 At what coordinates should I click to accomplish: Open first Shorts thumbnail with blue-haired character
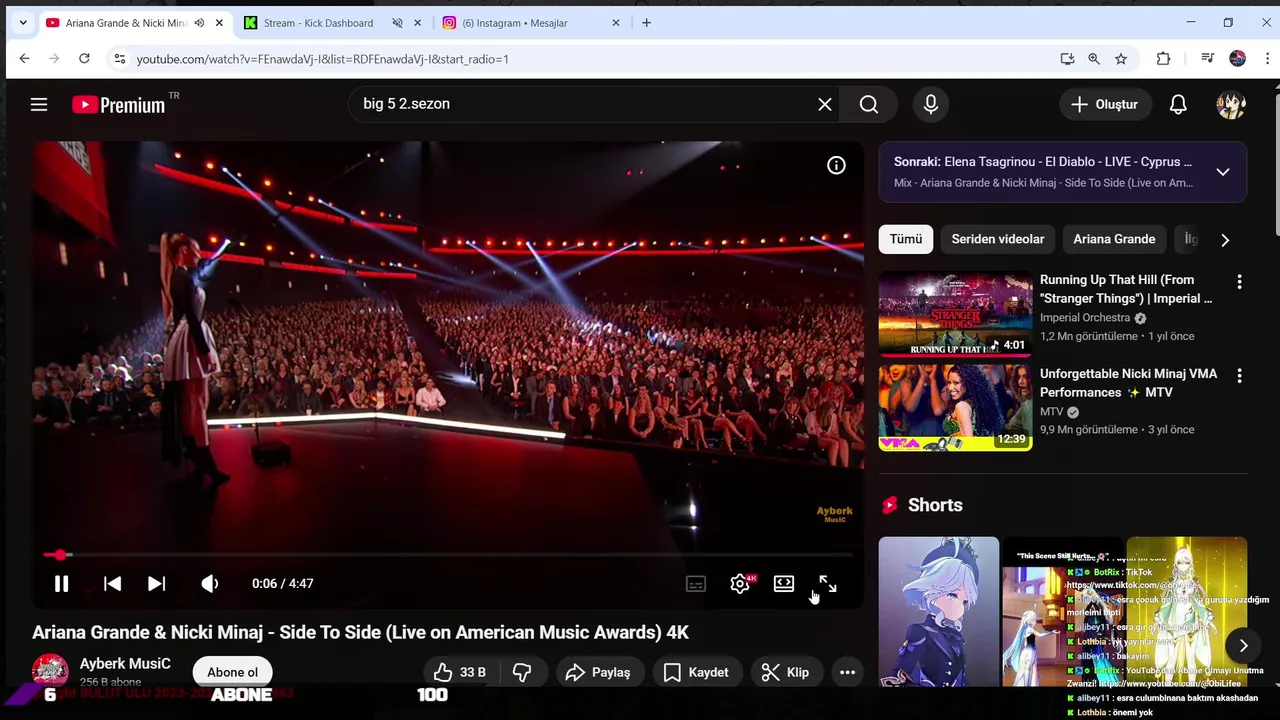[939, 612]
